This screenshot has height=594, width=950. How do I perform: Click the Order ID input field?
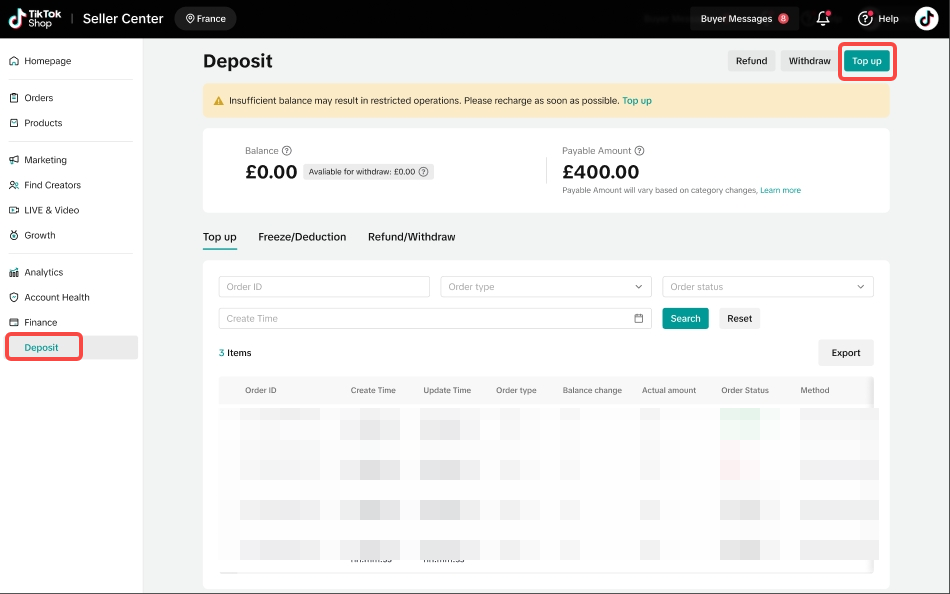pyautogui.click(x=324, y=287)
